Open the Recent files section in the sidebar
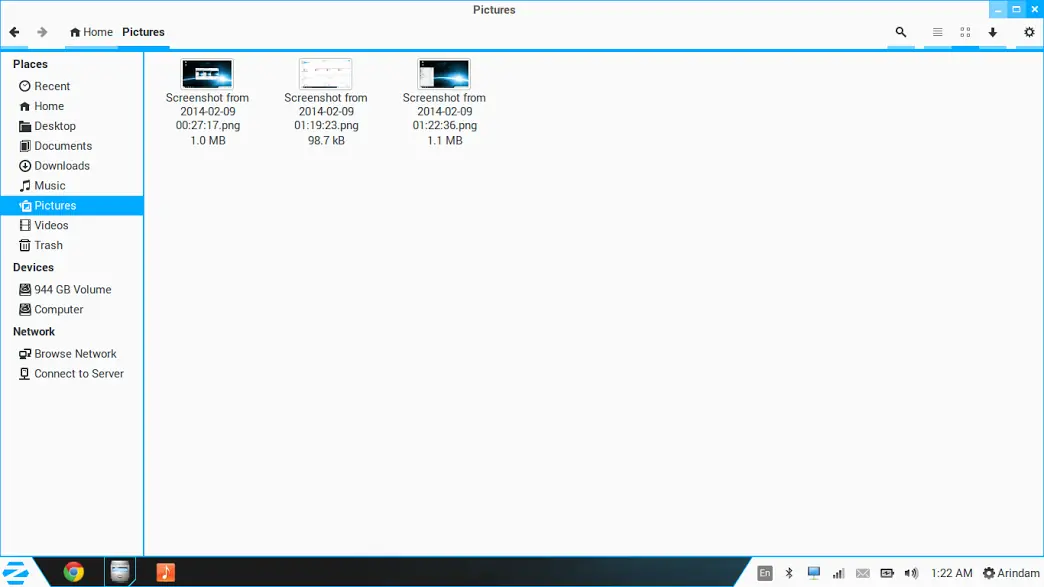The height and width of the screenshot is (587, 1044). pyautogui.click(x=50, y=86)
